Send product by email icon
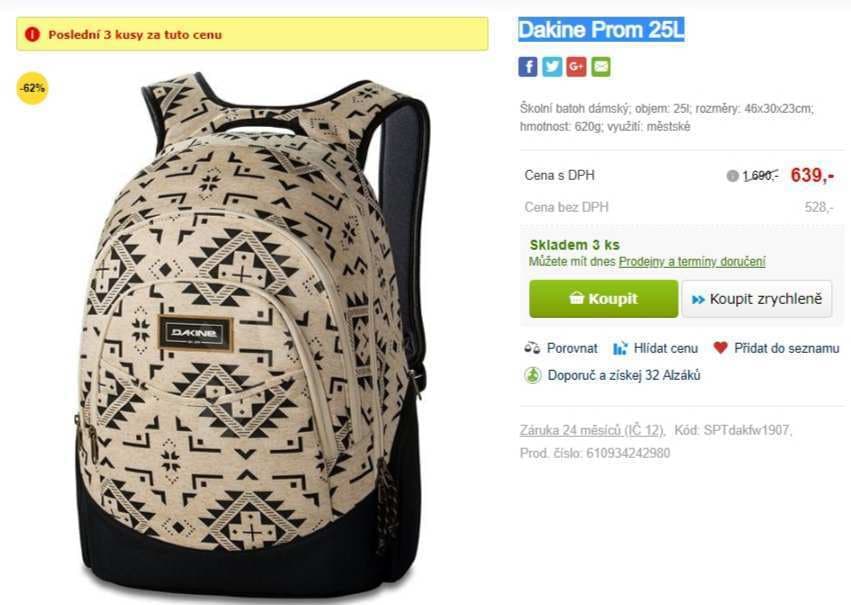The image size is (851, 605). 601,67
